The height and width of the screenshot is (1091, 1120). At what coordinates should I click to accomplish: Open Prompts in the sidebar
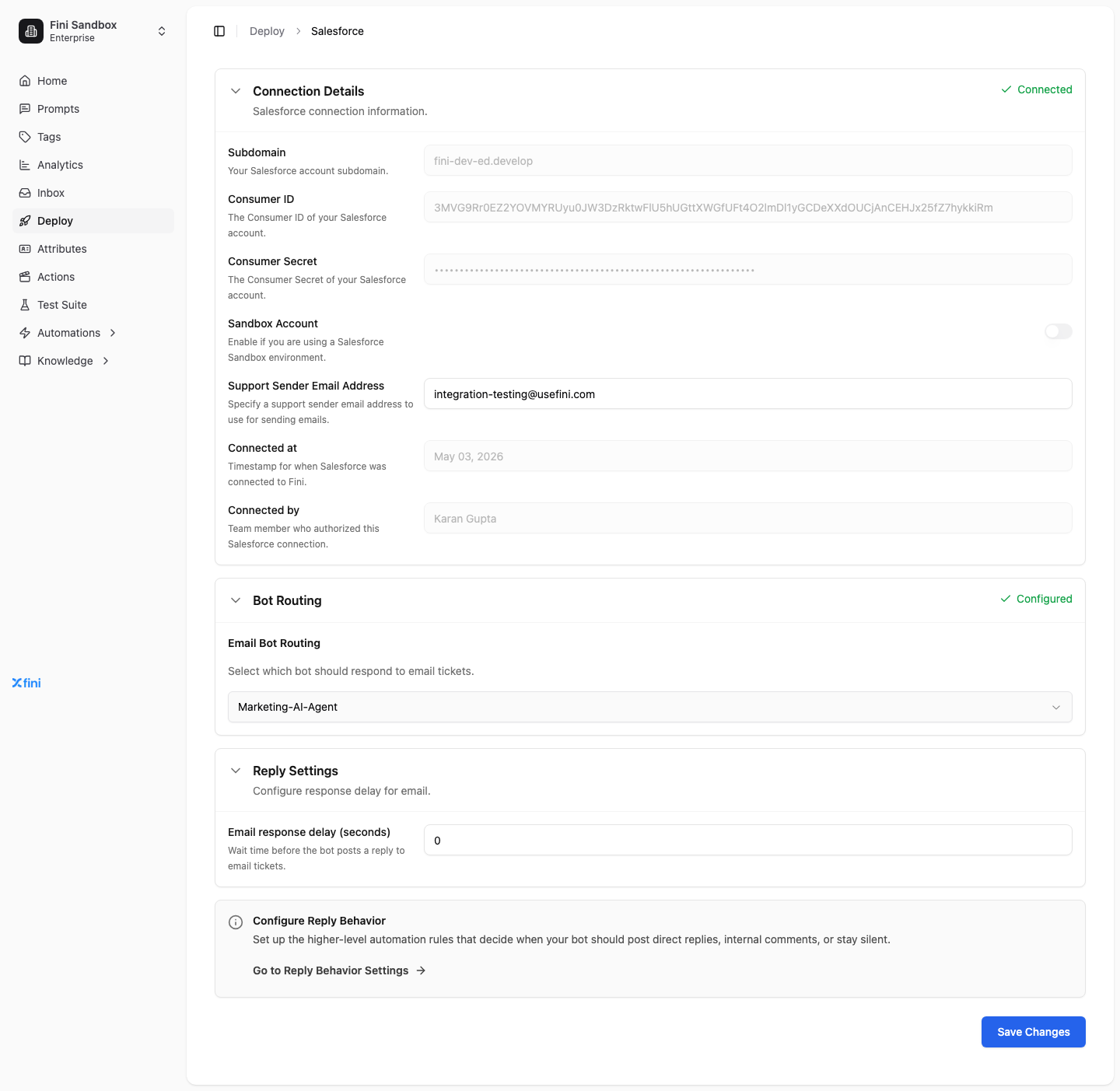[93, 109]
